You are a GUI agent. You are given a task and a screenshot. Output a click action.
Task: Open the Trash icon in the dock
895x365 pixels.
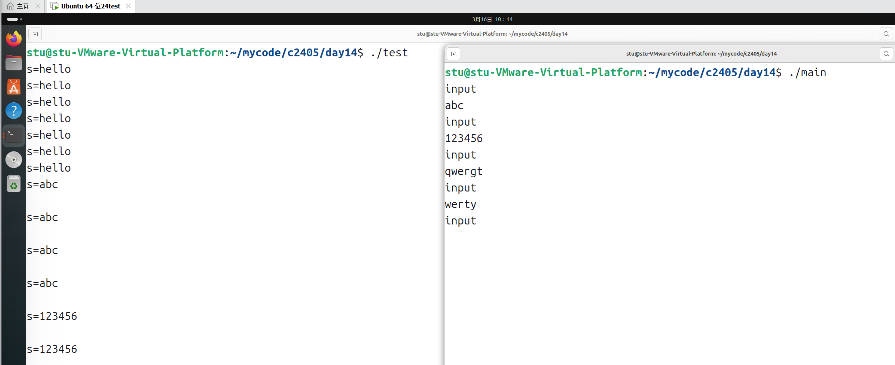coord(14,183)
